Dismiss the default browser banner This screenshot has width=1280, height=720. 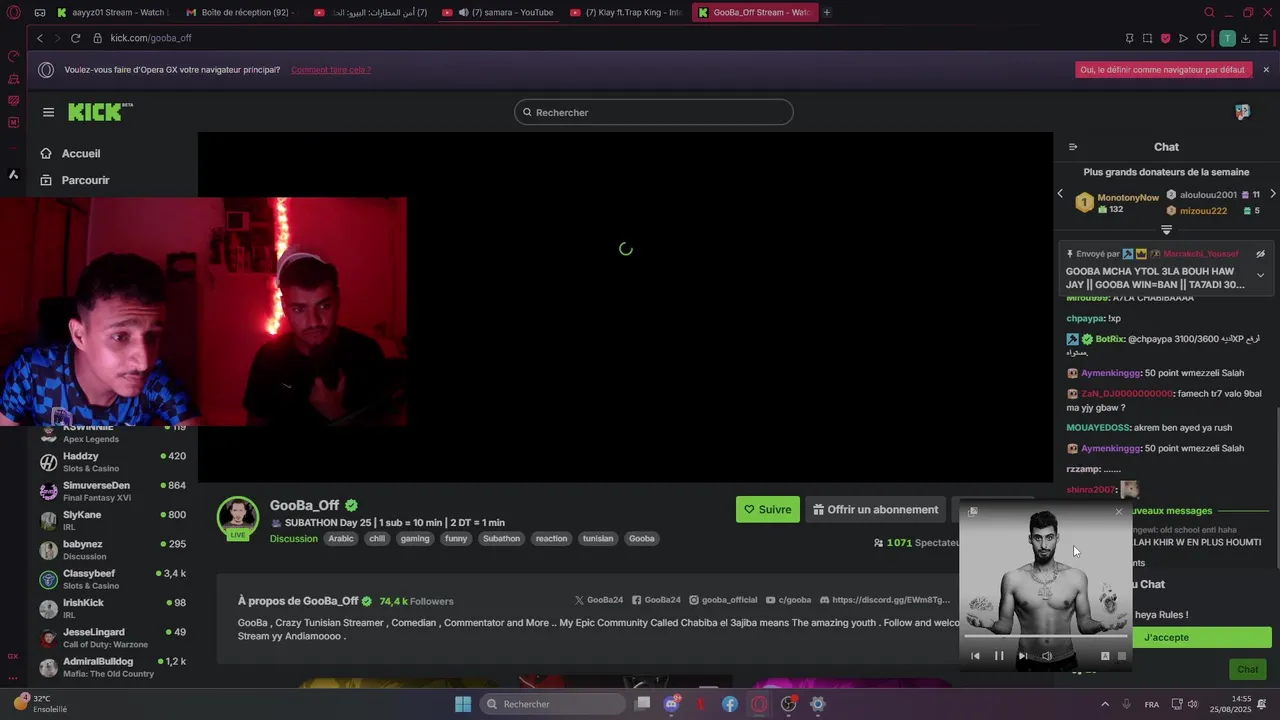coord(1266,70)
